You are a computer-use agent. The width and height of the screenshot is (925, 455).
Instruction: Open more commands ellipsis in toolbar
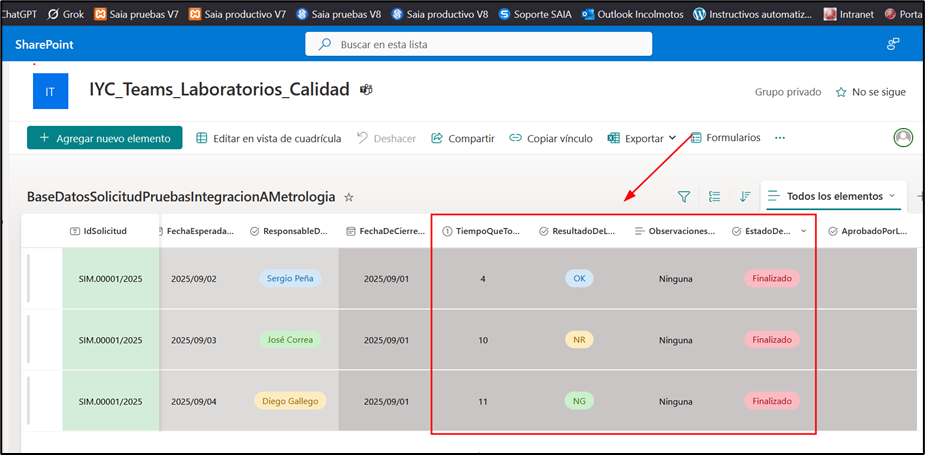780,138
